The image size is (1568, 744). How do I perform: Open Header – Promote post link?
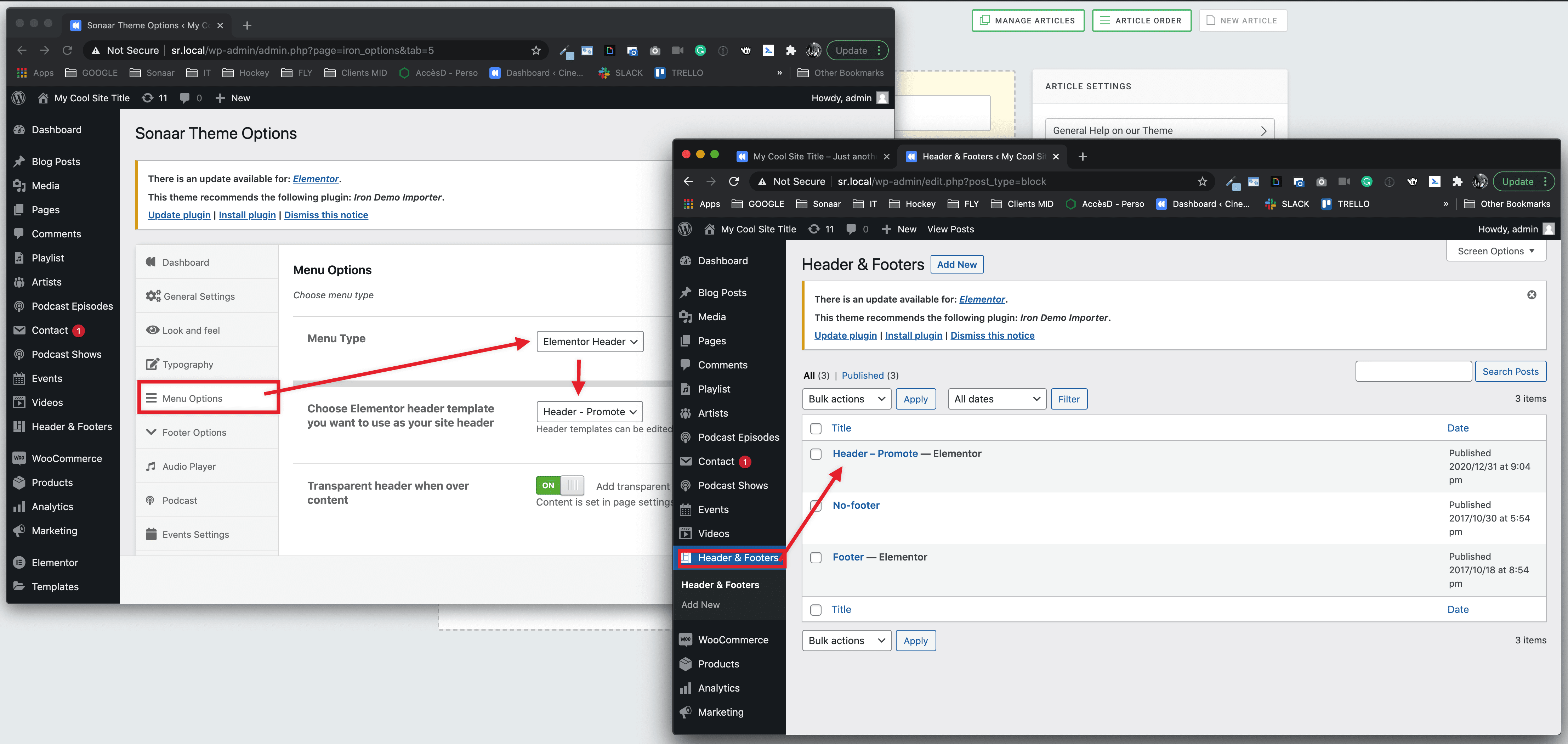(x=875, y=453)
